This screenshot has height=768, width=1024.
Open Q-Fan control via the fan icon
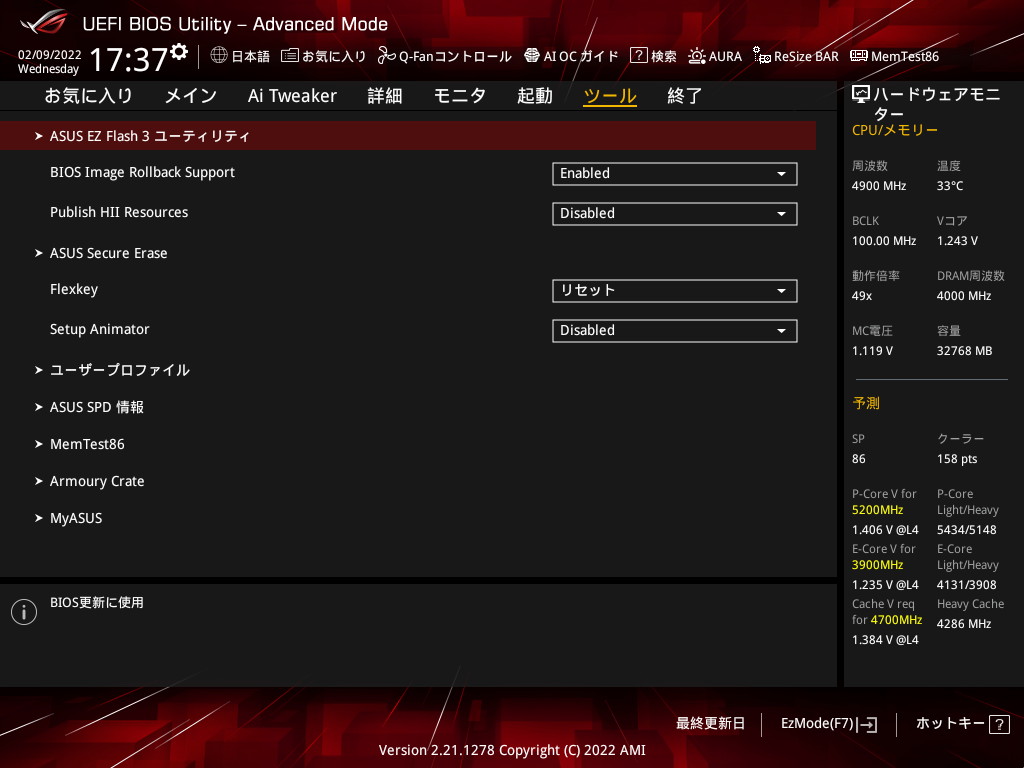(x=386, y=56)
